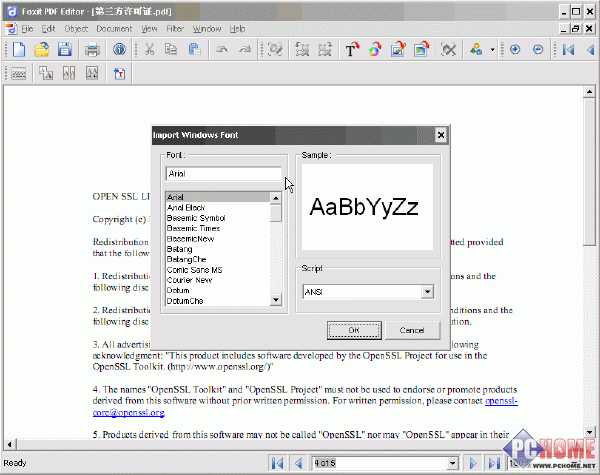
Task: Click the select objects icon at toolbar center
Action: [x=275, y=50]
